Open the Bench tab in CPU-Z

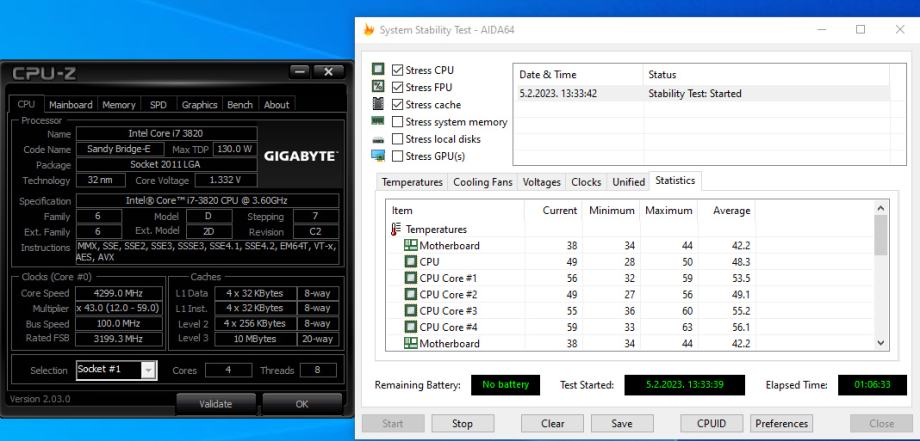pyautogui.click(x=240, y=105)
